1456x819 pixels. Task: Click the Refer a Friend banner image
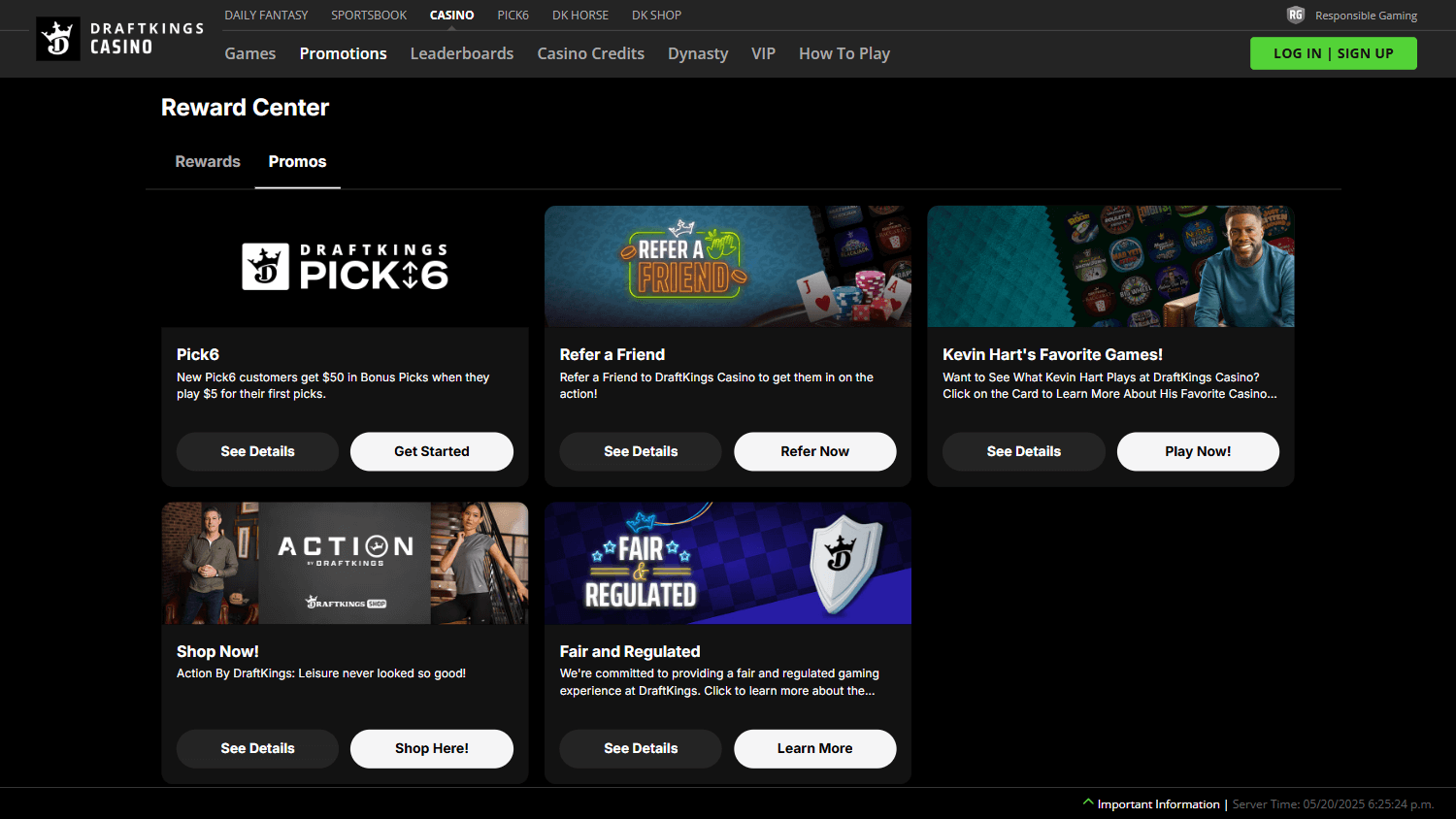click(728, 266)
